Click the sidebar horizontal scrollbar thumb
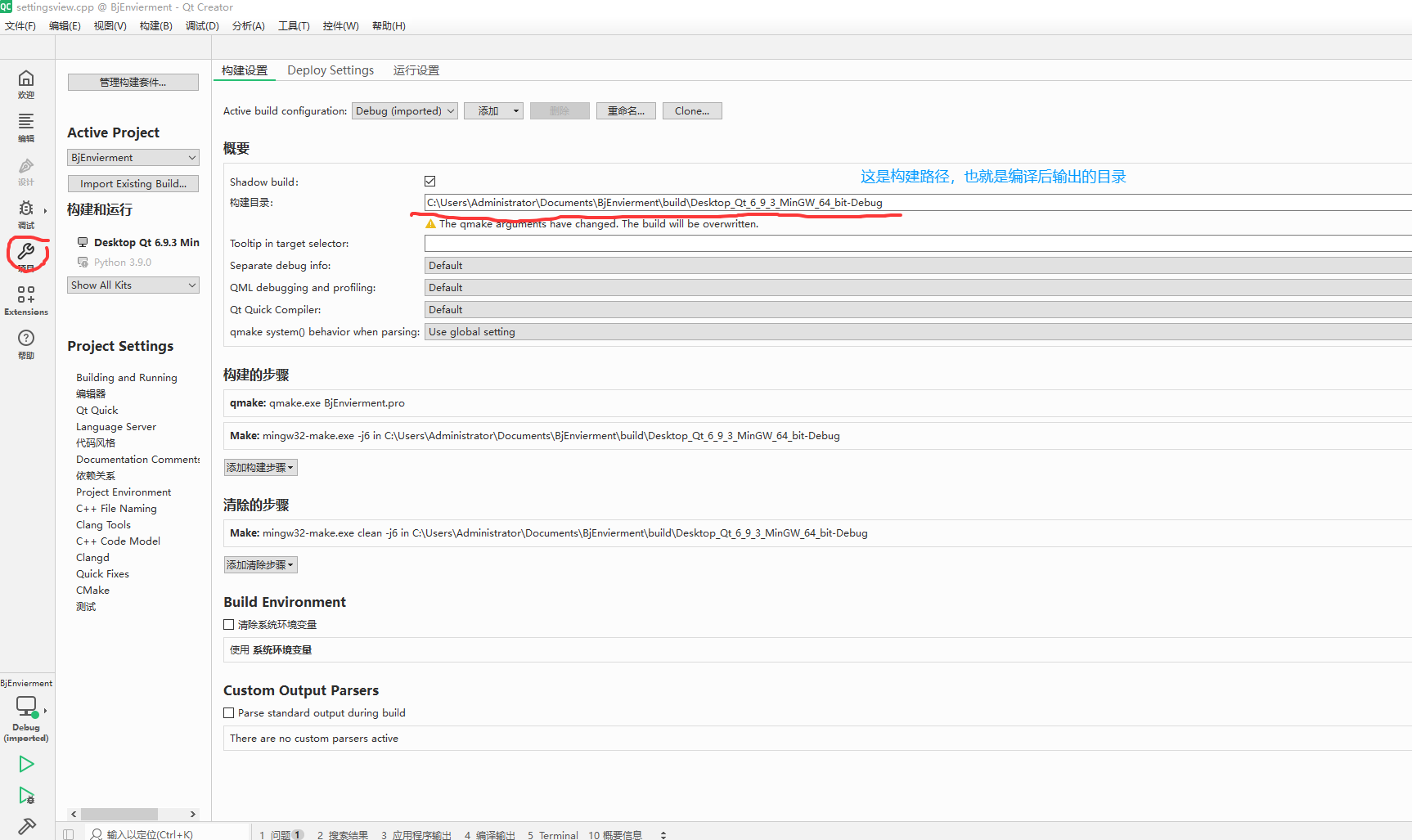Screen dimensions: 1412x840 (119, 815)
